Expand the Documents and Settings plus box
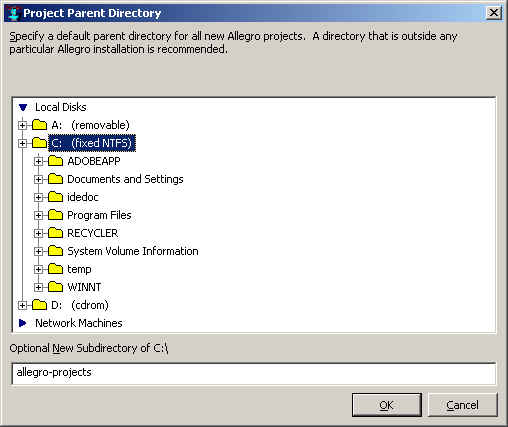 pos(38,179)
